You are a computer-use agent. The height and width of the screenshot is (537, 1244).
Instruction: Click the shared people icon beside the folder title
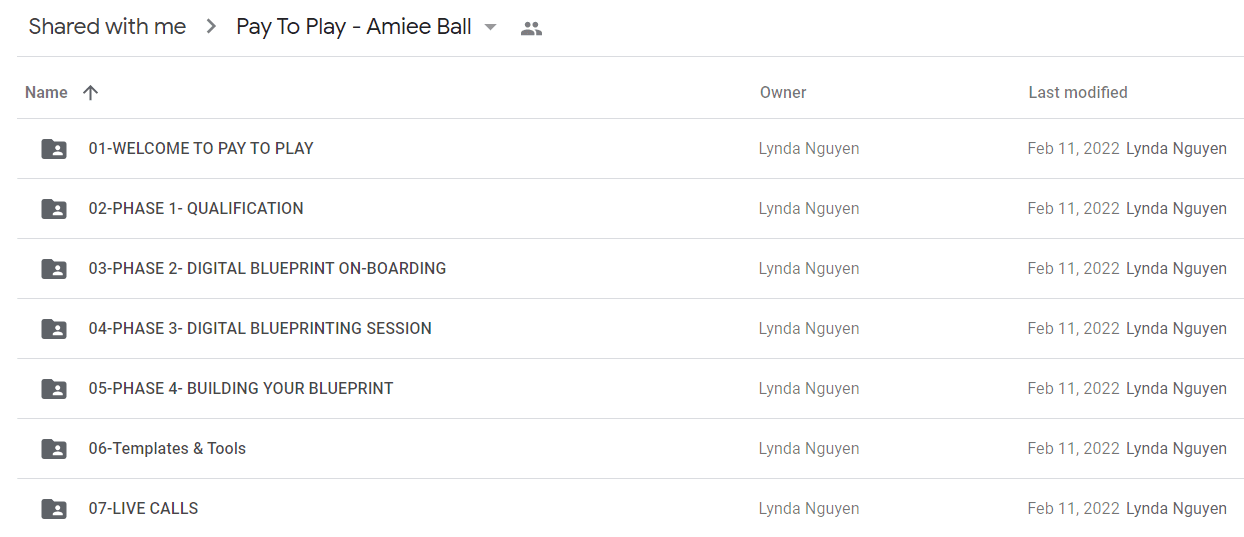(532, 29)
